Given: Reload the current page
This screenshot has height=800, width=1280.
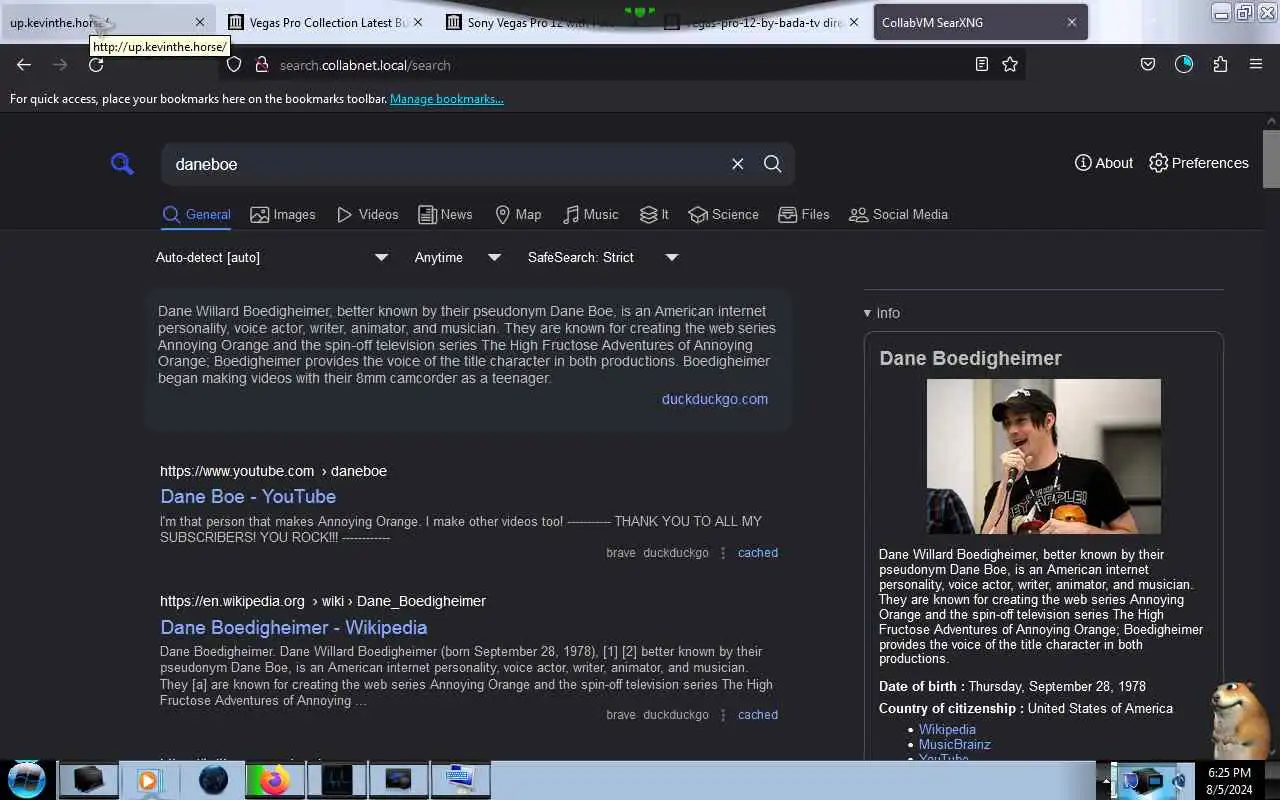Looking at the screenshot, I should point(96,65).
